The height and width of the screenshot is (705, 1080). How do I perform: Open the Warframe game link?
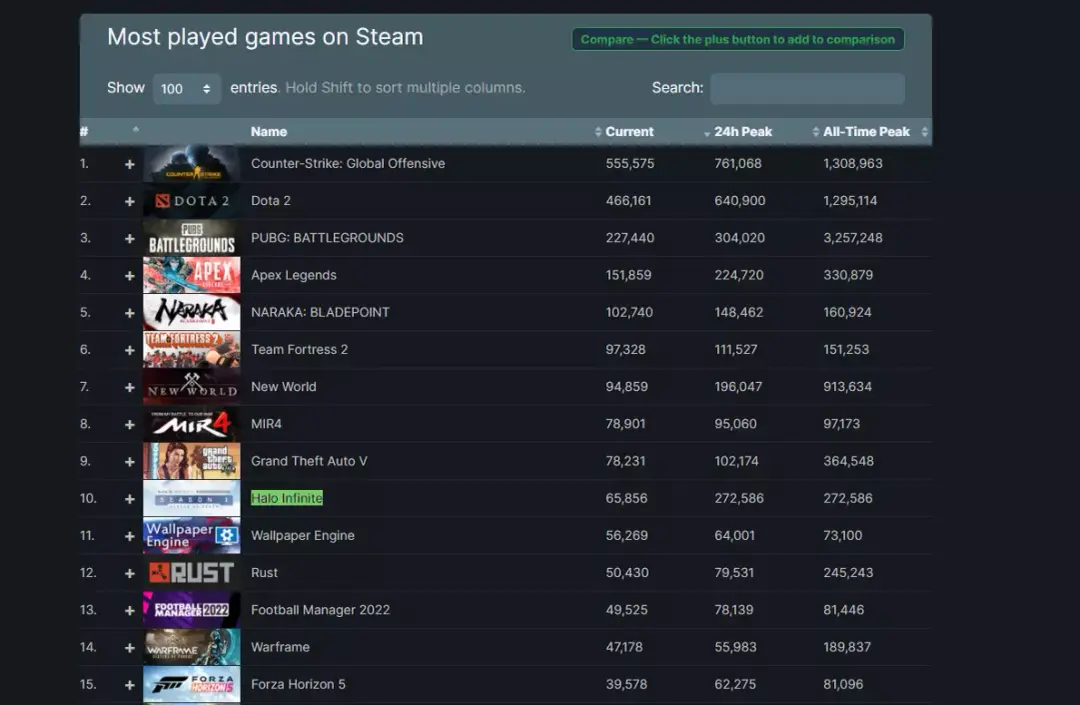280,647
